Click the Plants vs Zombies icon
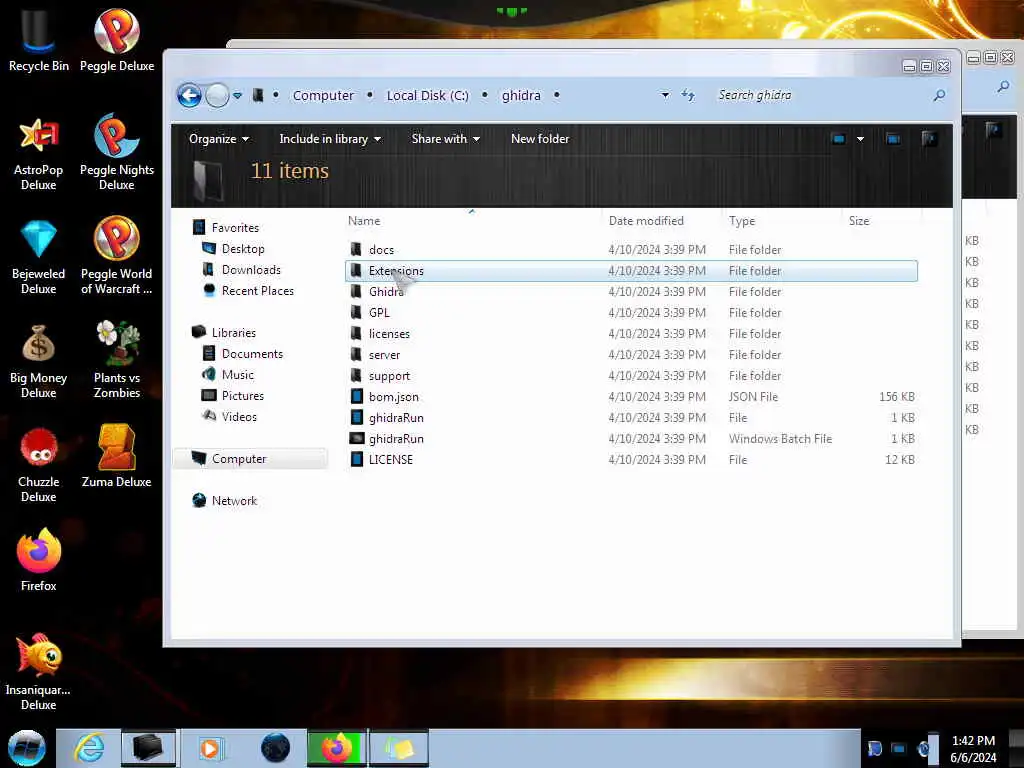The height and width of the screenshot is (768, 1024). point(117,360)
